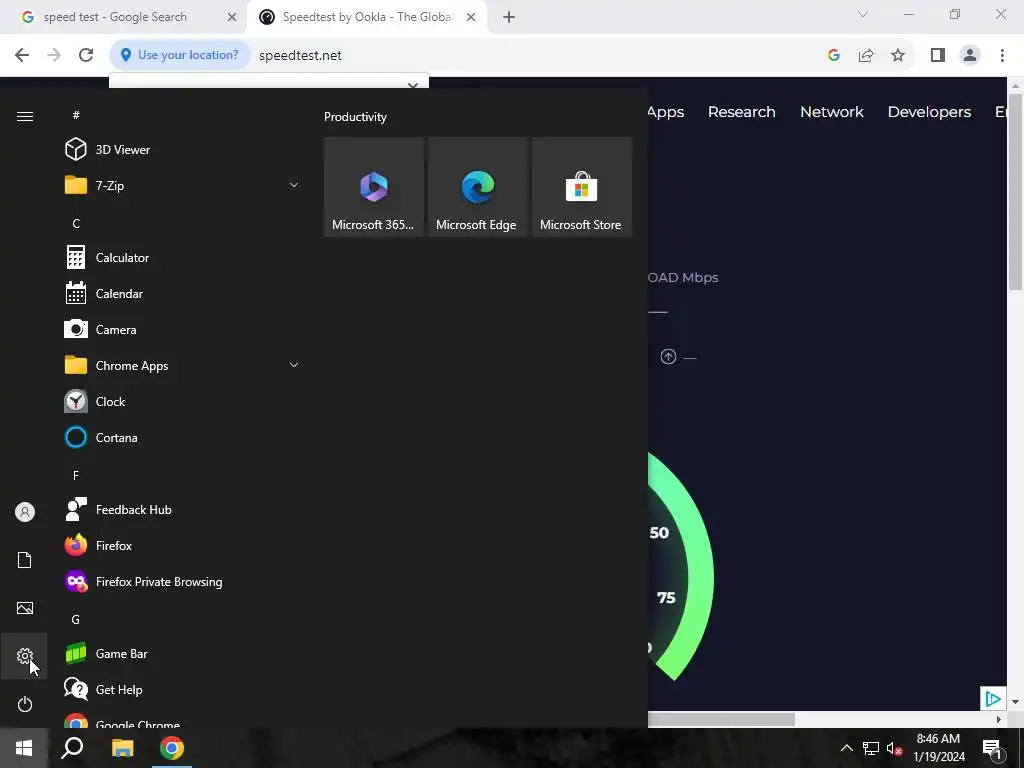Bookmark this page with star icon
Screen dimensions: 1024x768
[x=898, y=56]
